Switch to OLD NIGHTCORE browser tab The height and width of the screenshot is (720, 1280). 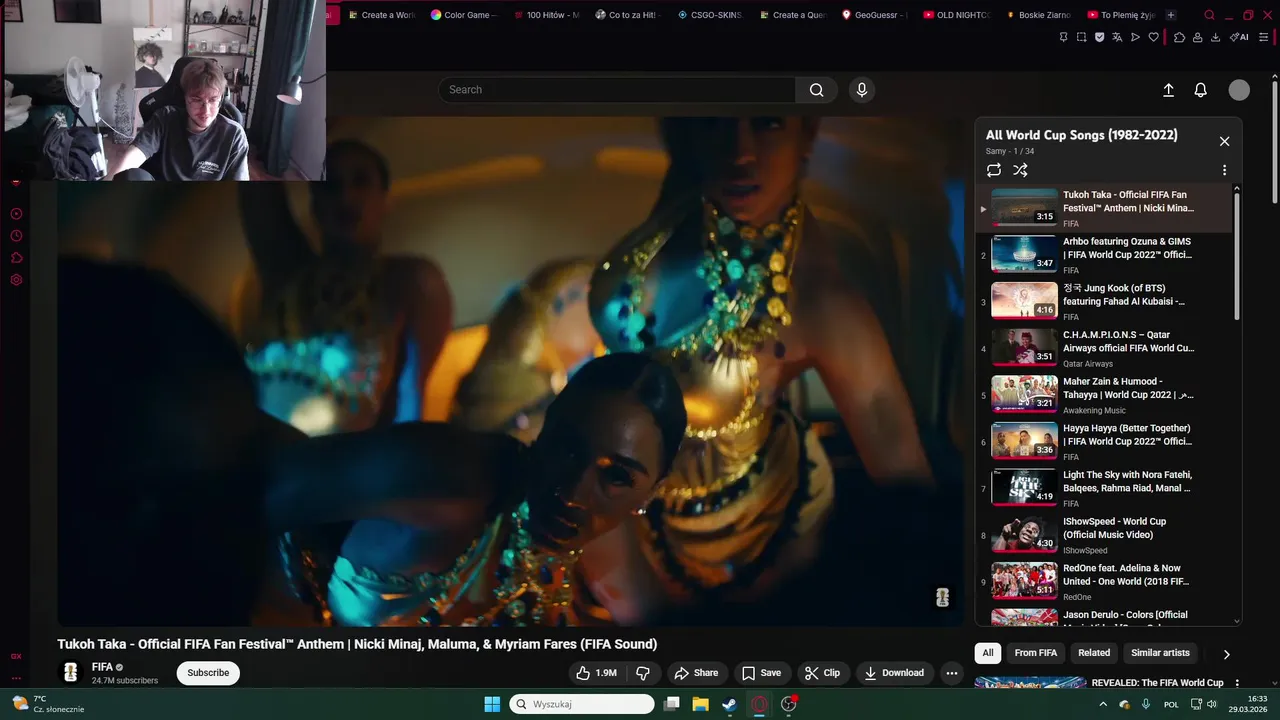[956, 15]
